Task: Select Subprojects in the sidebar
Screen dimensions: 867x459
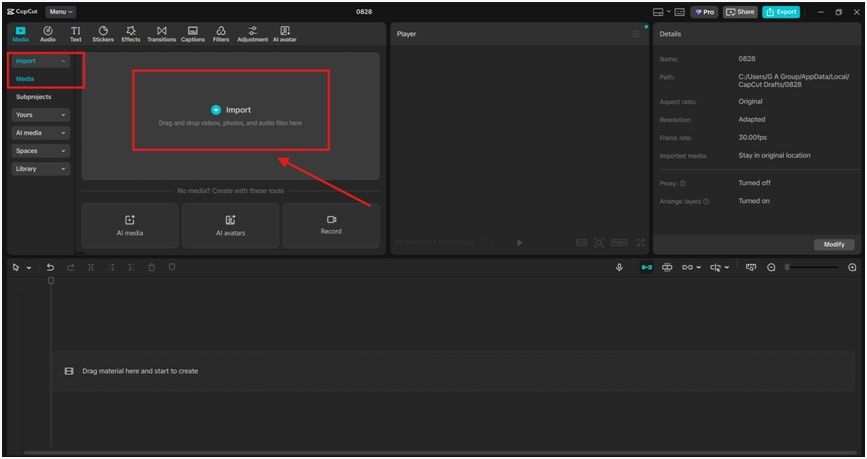Action: coord(33,97)
